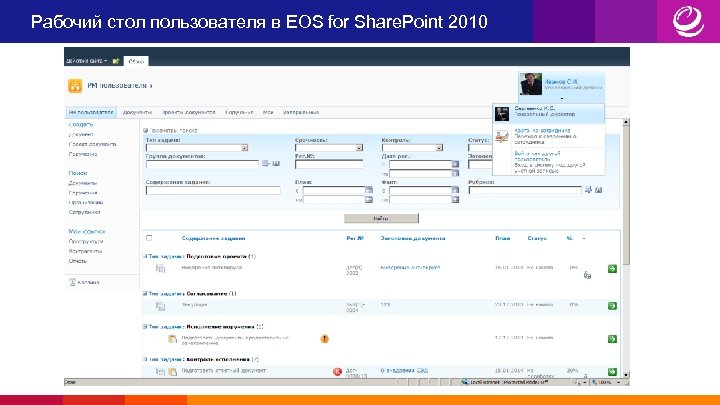This screenshot has width=720, height=405.
Task: Click into the Содержание задания input field
Action: pos(213,190)
